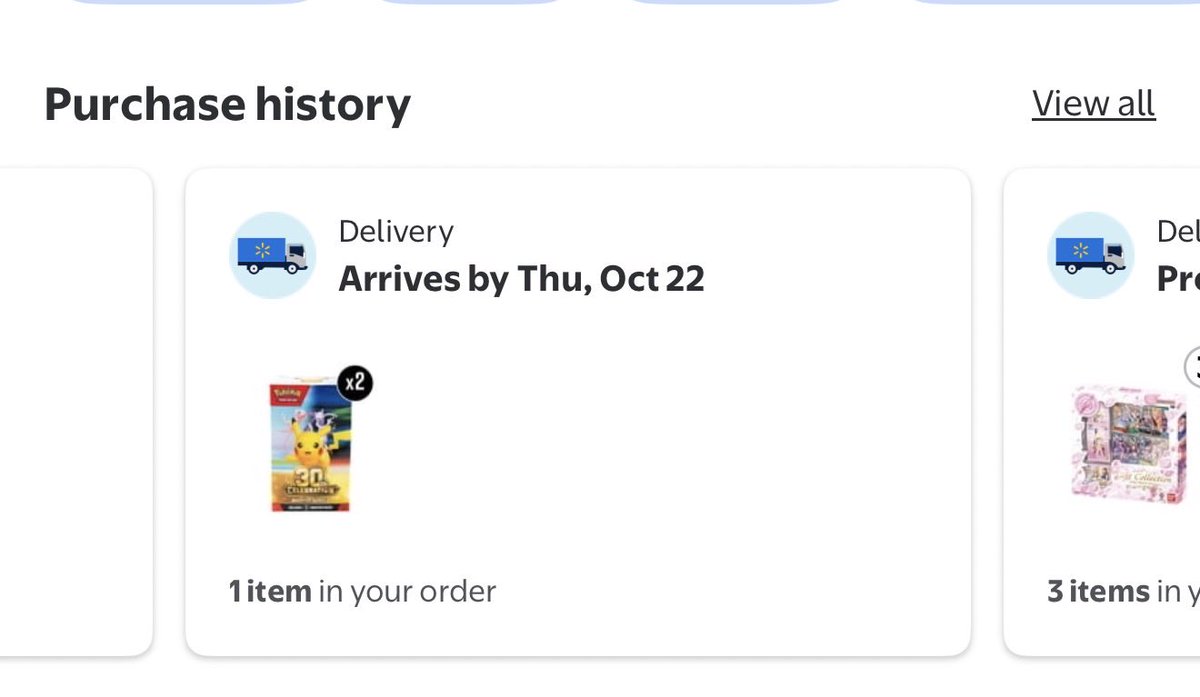Tap the 1 item in your order text
1200x697 pixels.
click(x=362, y=591)
